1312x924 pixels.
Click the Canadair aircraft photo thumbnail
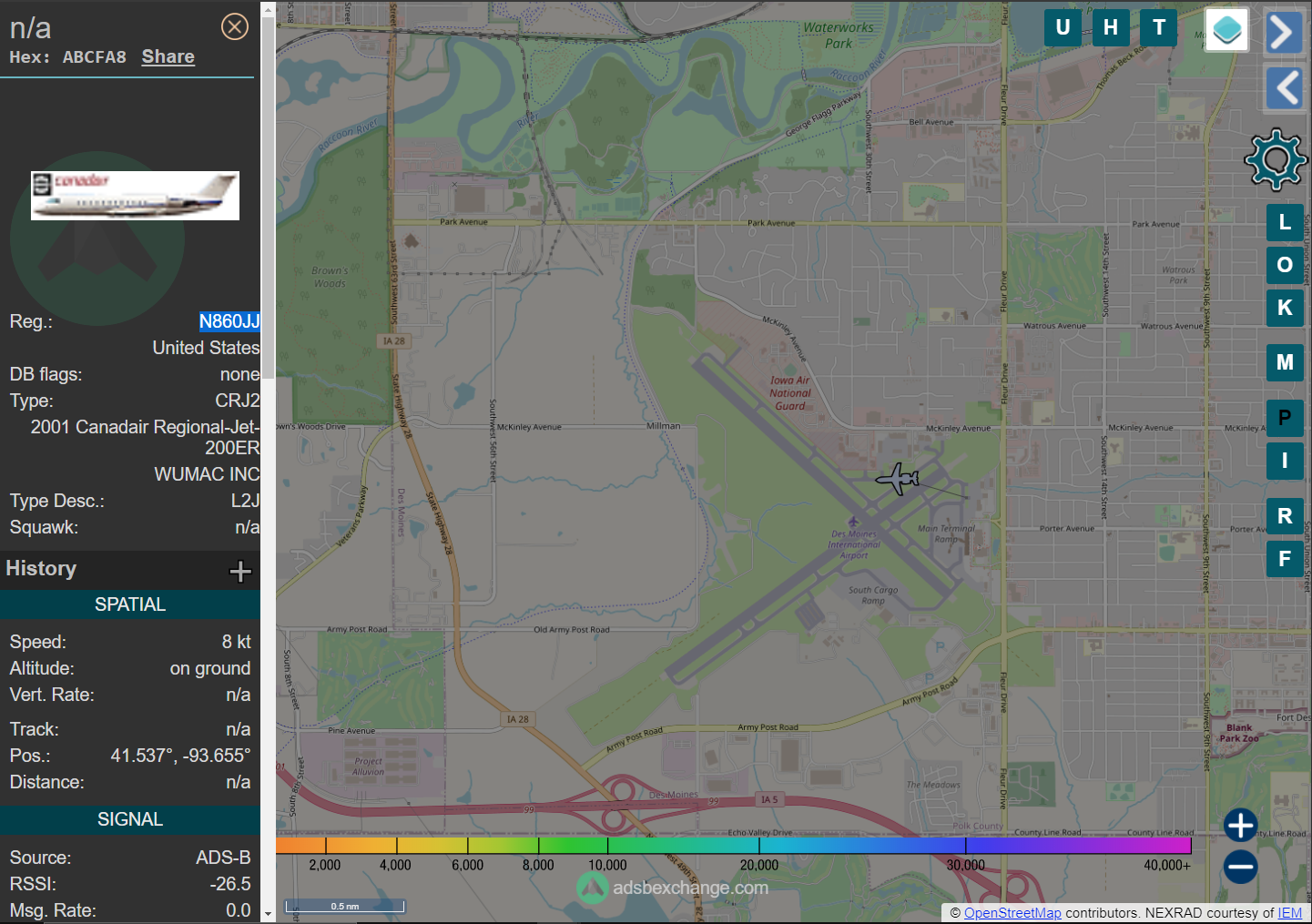pyautogui.click(x=135, y=196)
